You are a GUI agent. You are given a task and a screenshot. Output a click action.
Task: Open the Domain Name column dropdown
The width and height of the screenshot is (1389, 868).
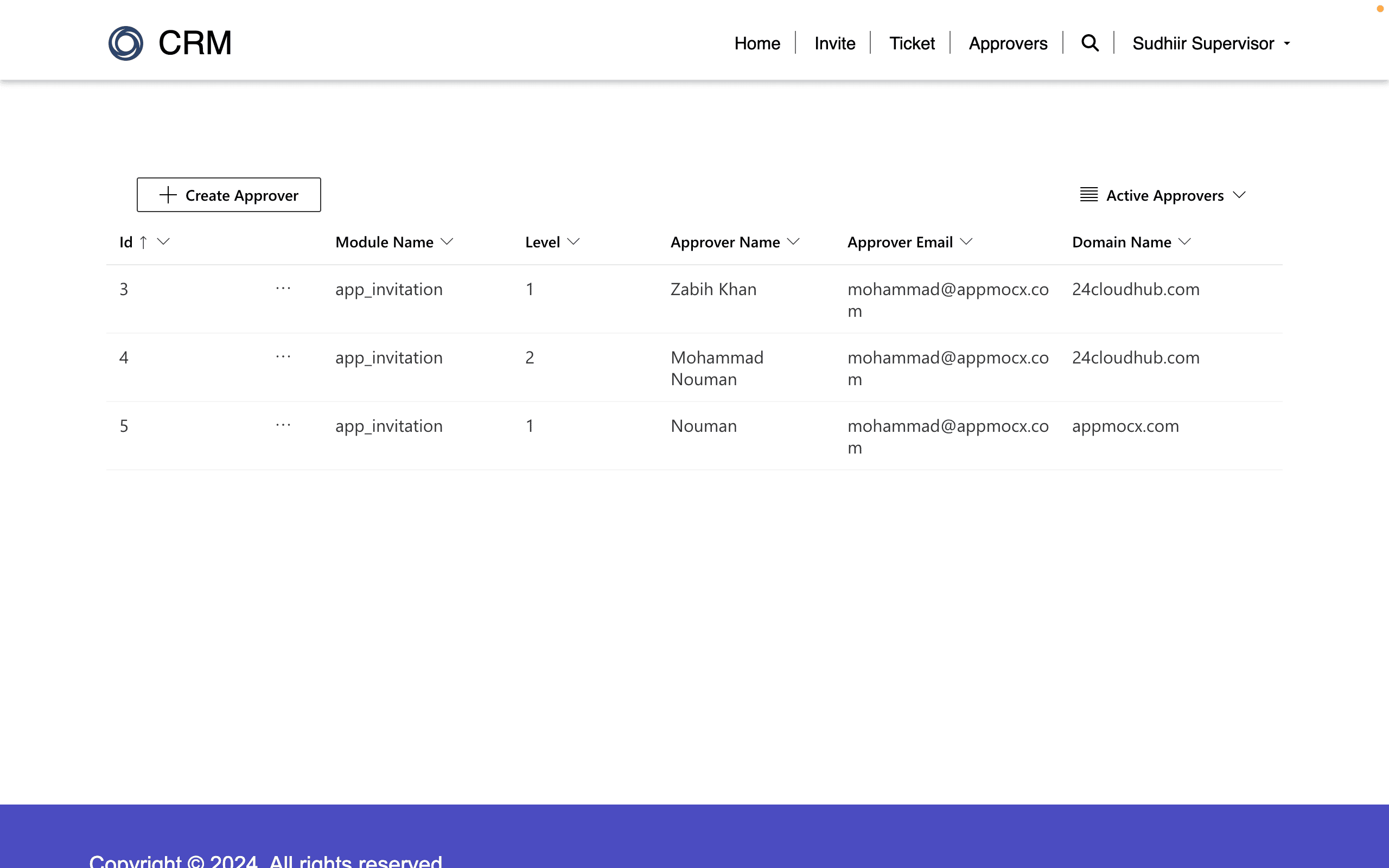1184,242
